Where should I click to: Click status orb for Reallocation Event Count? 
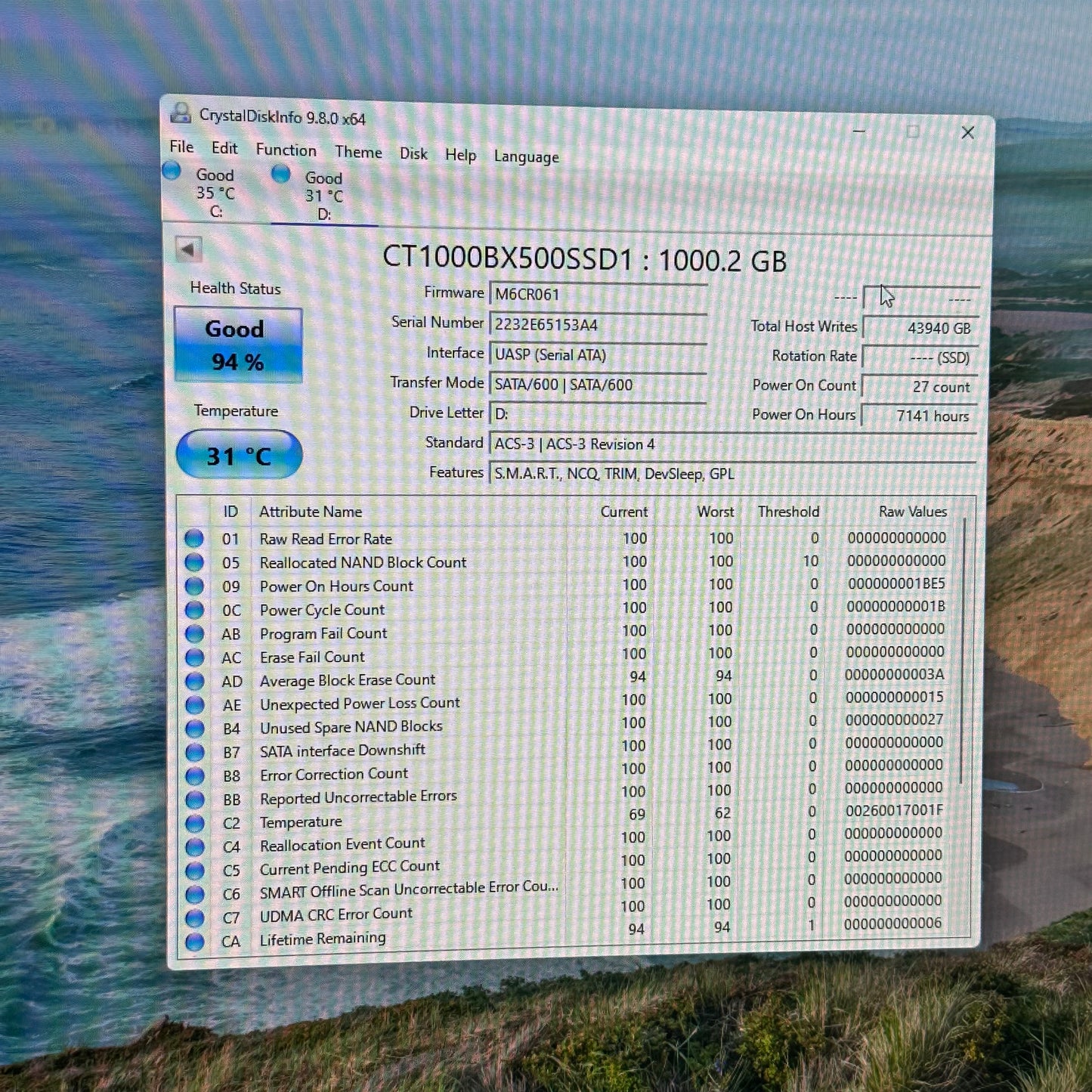click(x=194, y=847)
